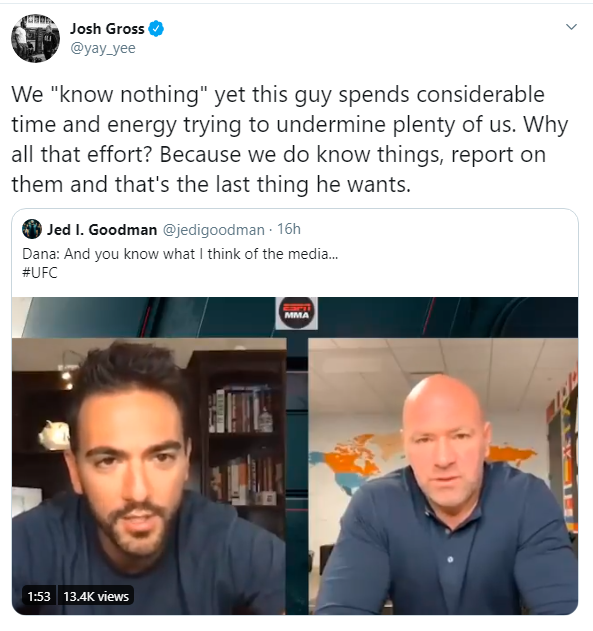Open the quoted tweet text about Dana

pos(180,254)
